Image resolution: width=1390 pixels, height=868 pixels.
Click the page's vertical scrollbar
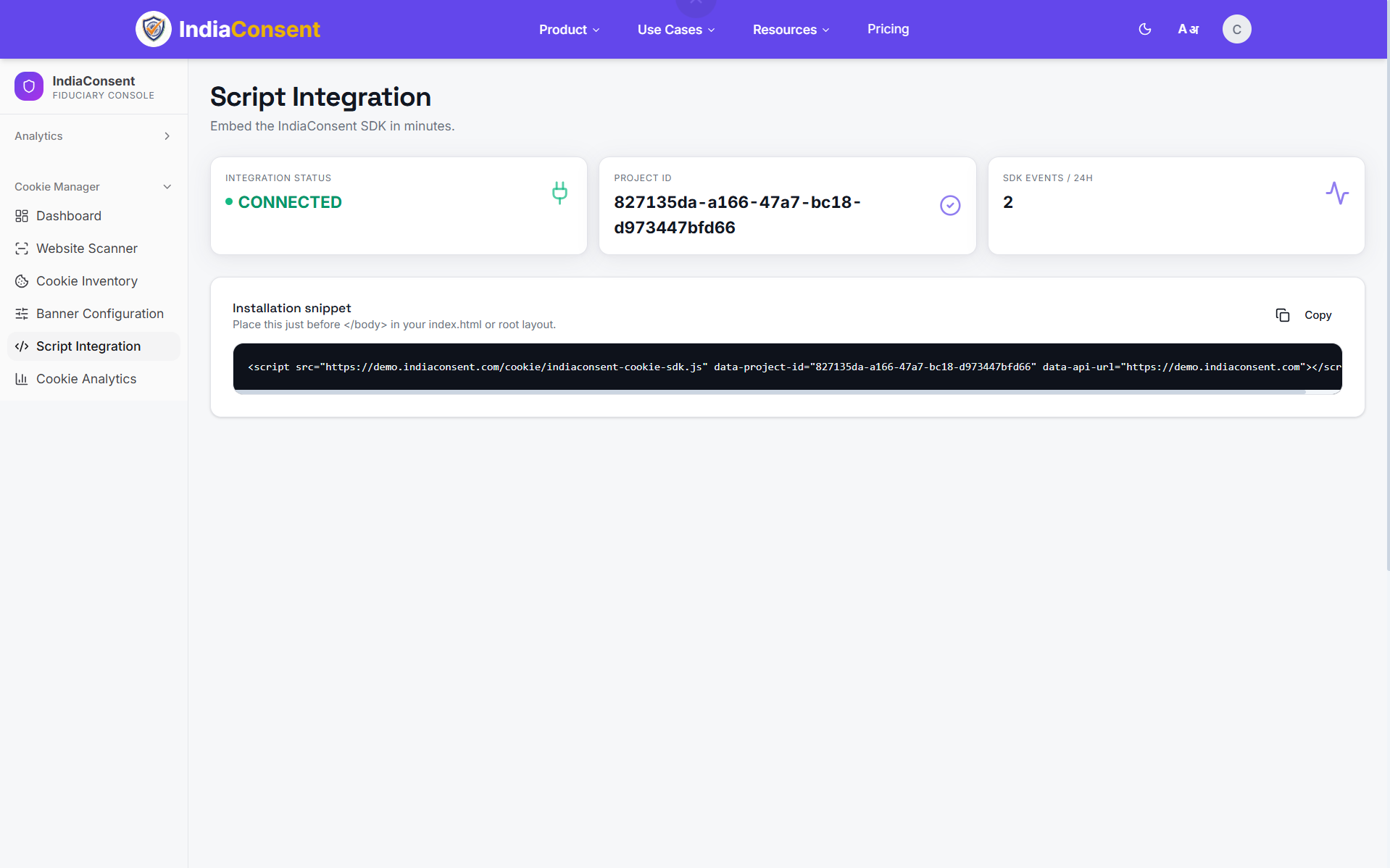tap(1387, 286)
